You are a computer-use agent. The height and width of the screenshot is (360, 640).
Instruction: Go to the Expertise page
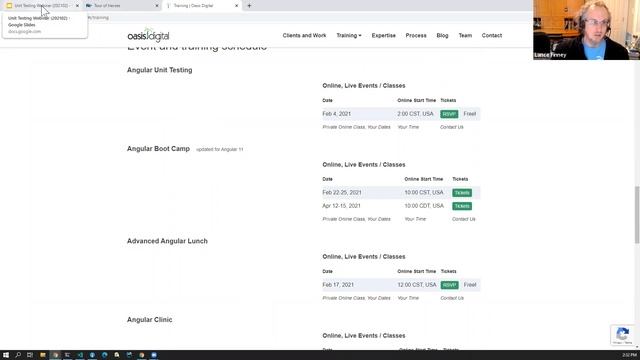click(383, 36)
